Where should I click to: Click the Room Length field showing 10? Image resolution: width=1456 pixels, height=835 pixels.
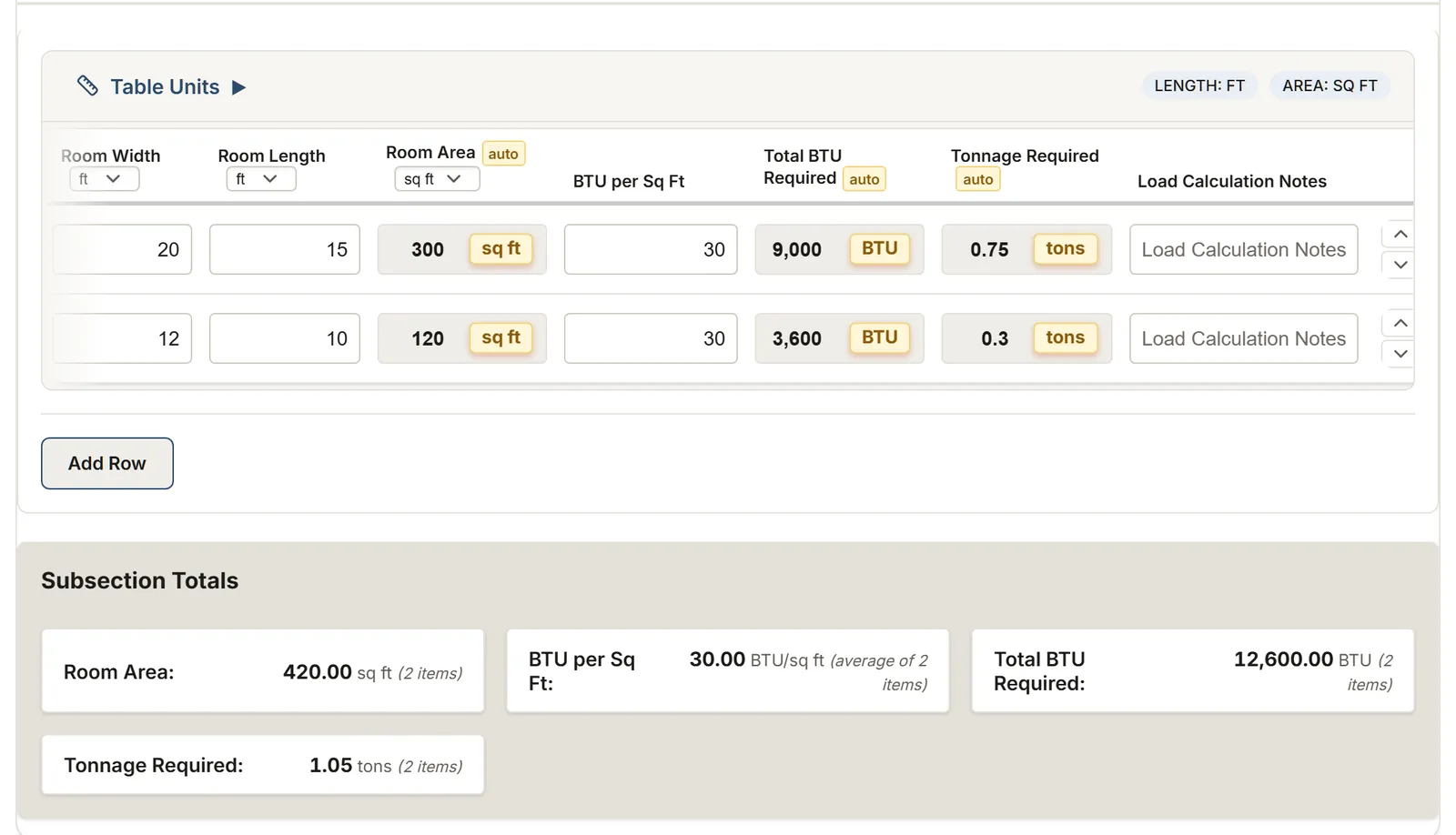[285, 338]
